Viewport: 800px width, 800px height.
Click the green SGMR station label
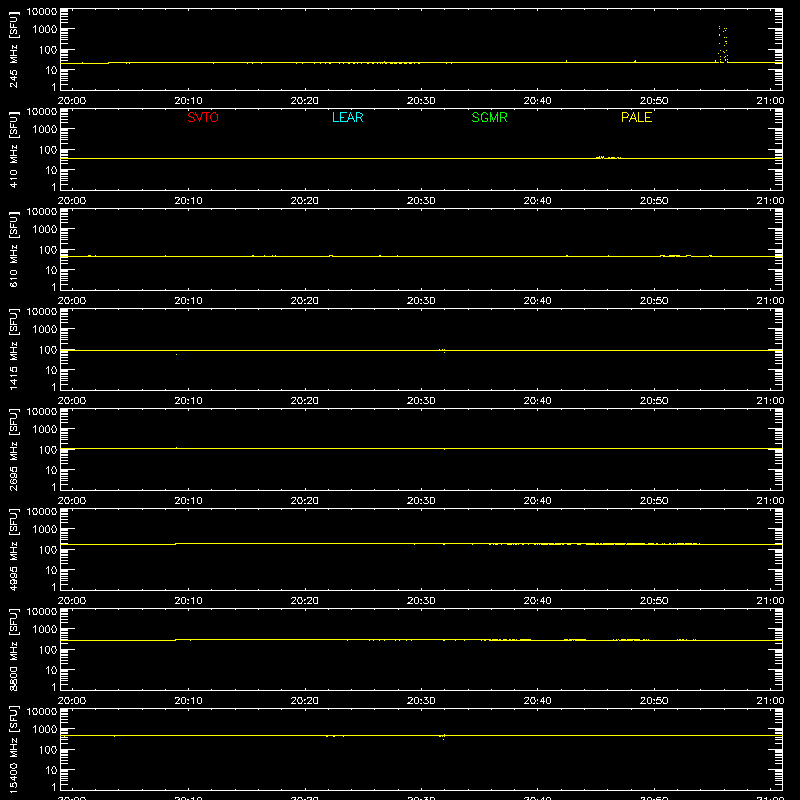coord(489,117)
